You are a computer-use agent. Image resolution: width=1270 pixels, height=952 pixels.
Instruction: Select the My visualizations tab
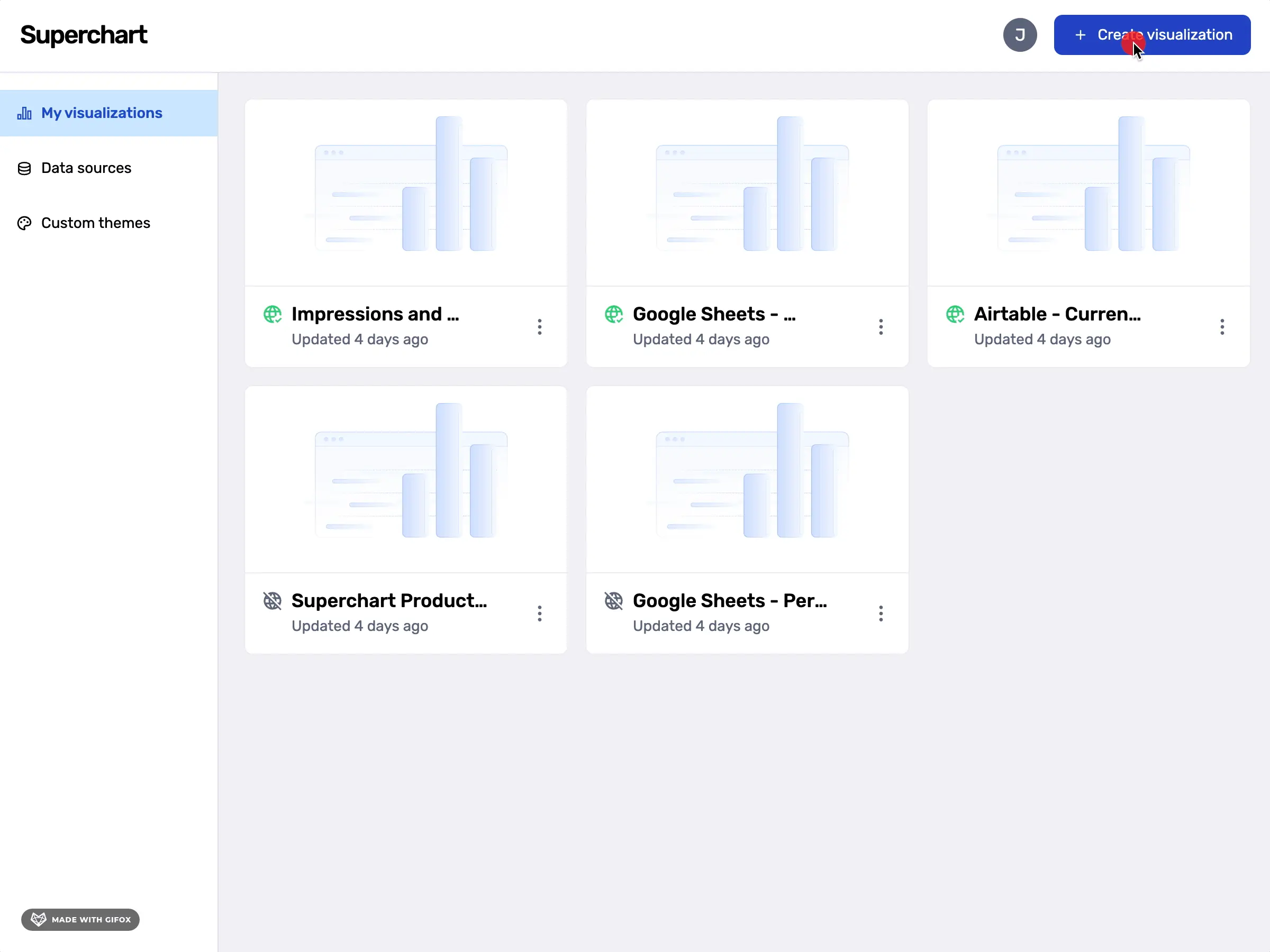(x=108, y=113)
